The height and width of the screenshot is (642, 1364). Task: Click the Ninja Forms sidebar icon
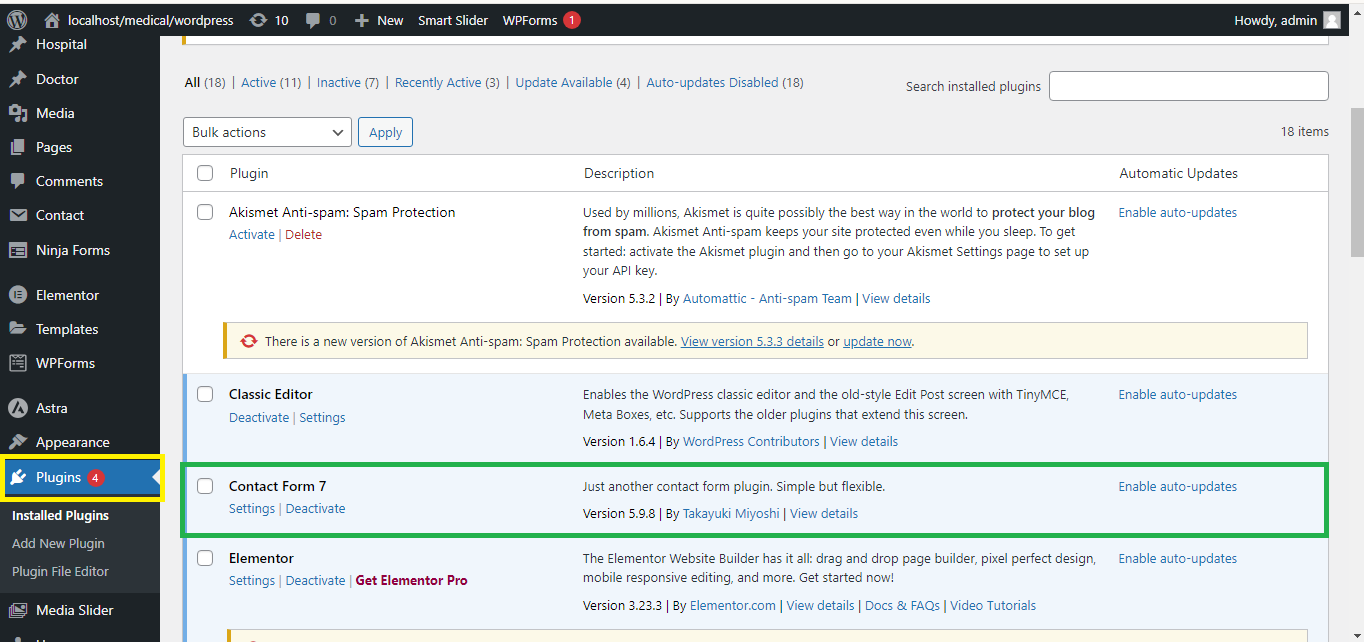(x=17, y=250)
